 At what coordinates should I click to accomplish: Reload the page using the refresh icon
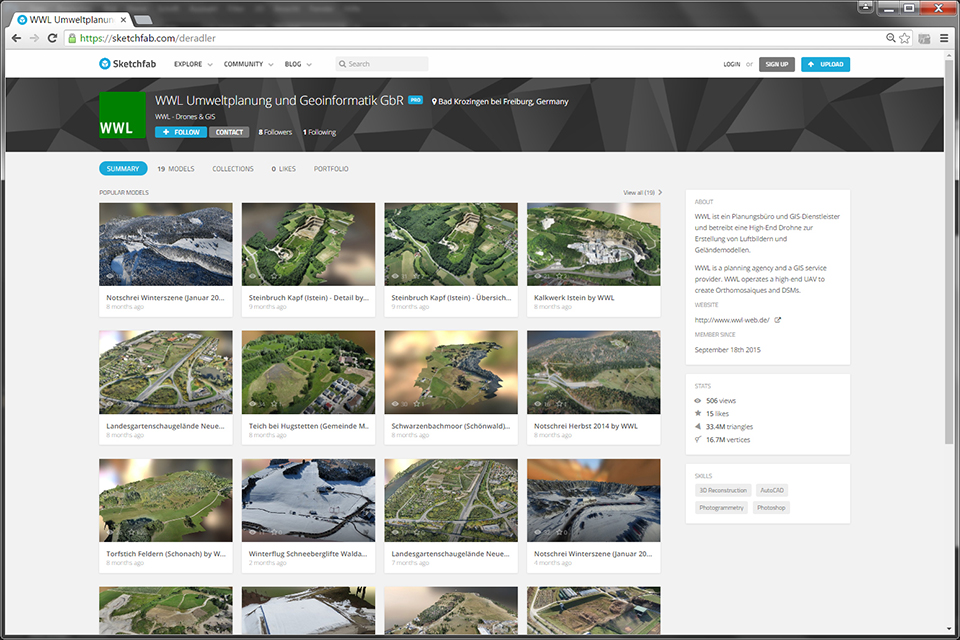click(54, 38)
